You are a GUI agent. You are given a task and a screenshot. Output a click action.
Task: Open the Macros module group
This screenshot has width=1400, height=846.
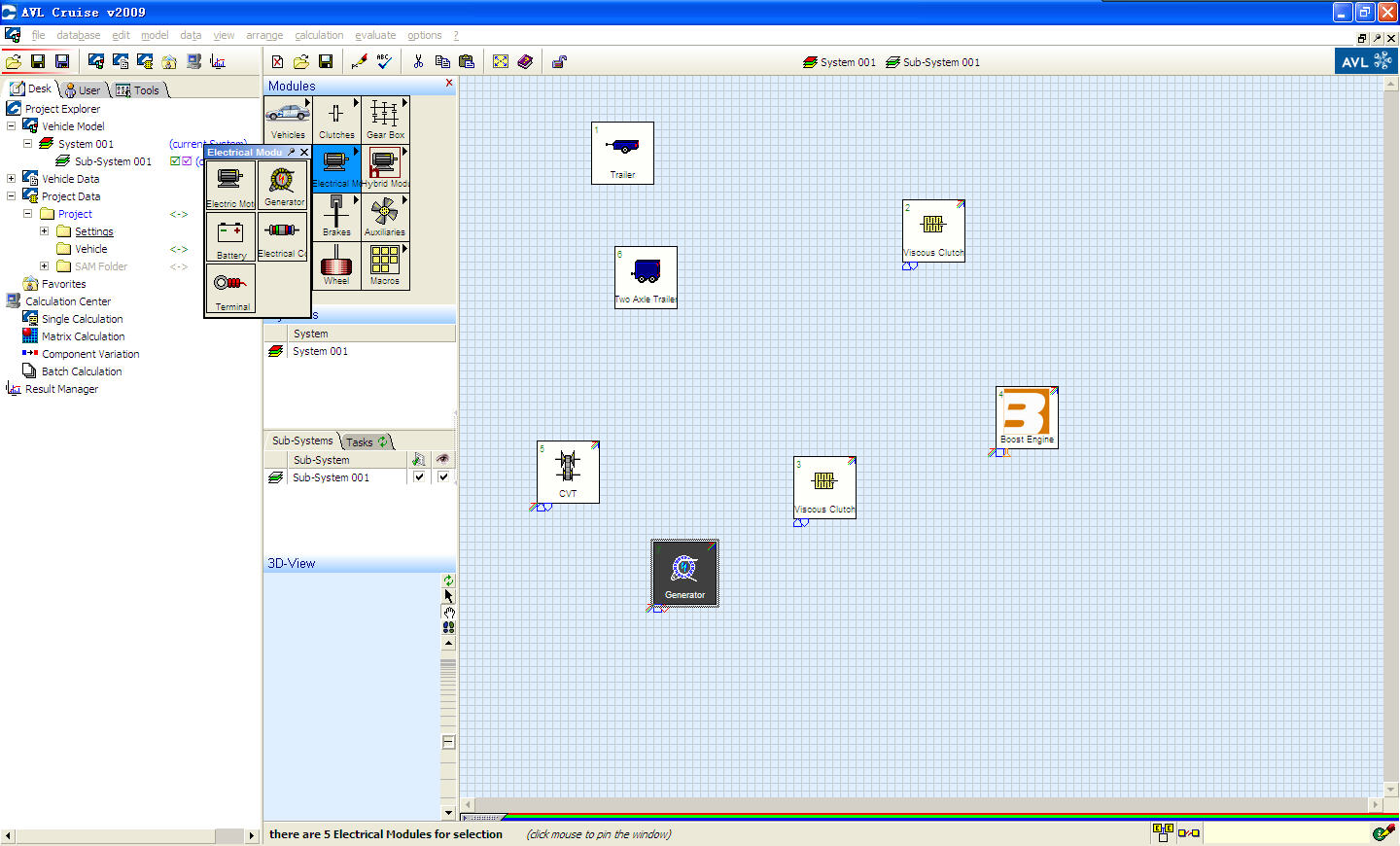pos(385,265)
